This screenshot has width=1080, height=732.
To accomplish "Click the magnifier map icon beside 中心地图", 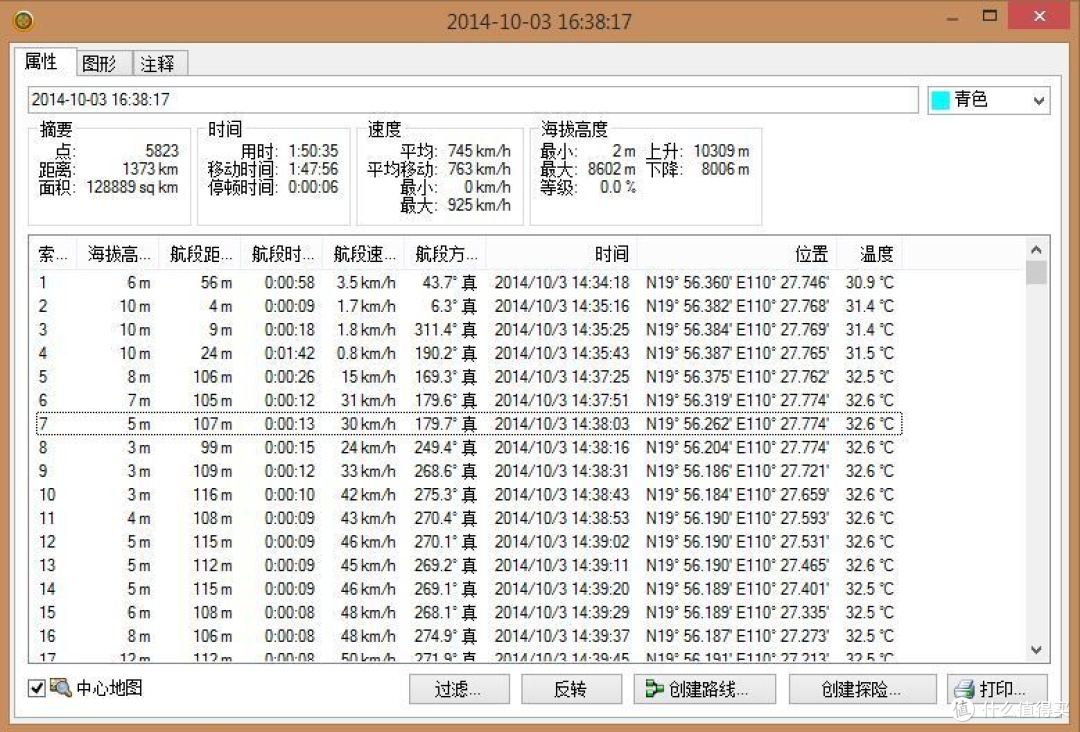I will [61, 687].
